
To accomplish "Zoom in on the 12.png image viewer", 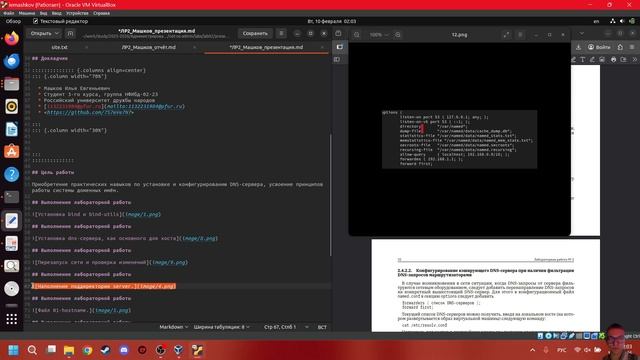I will point(398,35).
